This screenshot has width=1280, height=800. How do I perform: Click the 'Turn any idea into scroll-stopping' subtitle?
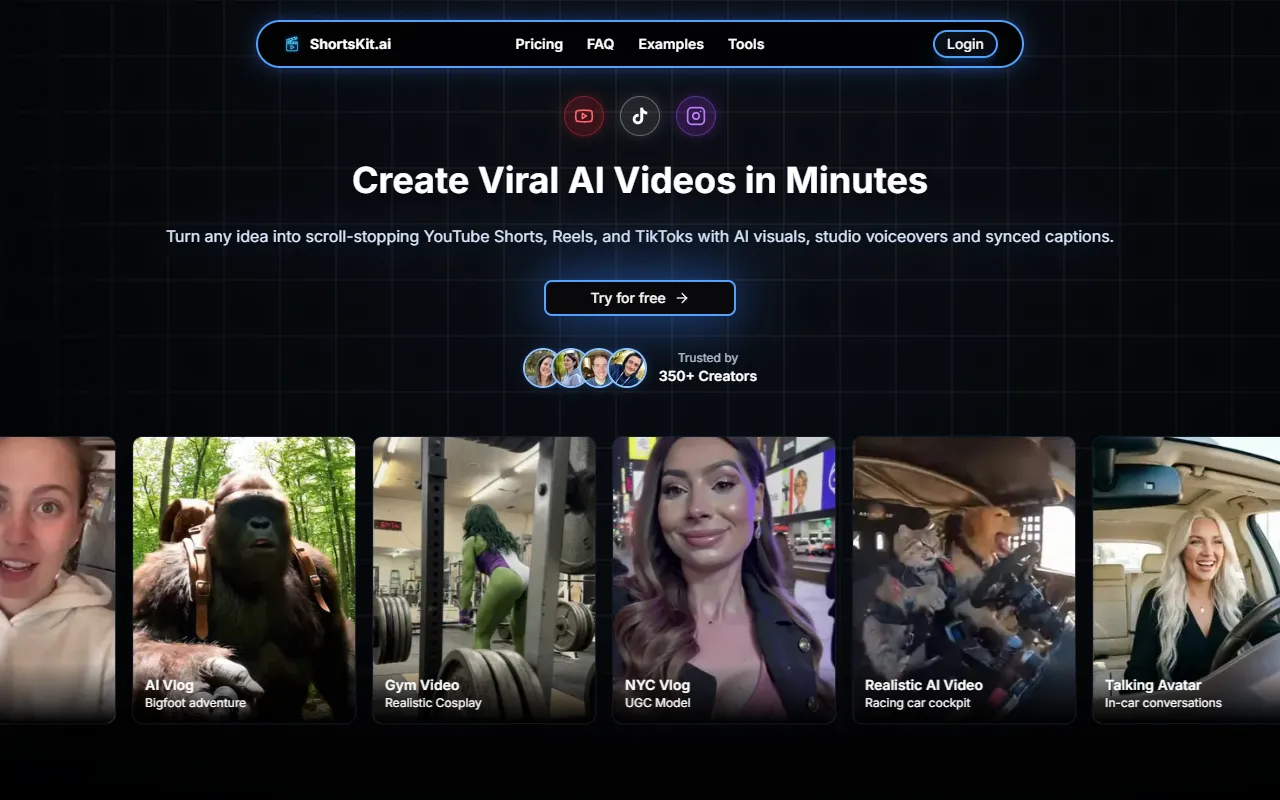tap(640, 237)
